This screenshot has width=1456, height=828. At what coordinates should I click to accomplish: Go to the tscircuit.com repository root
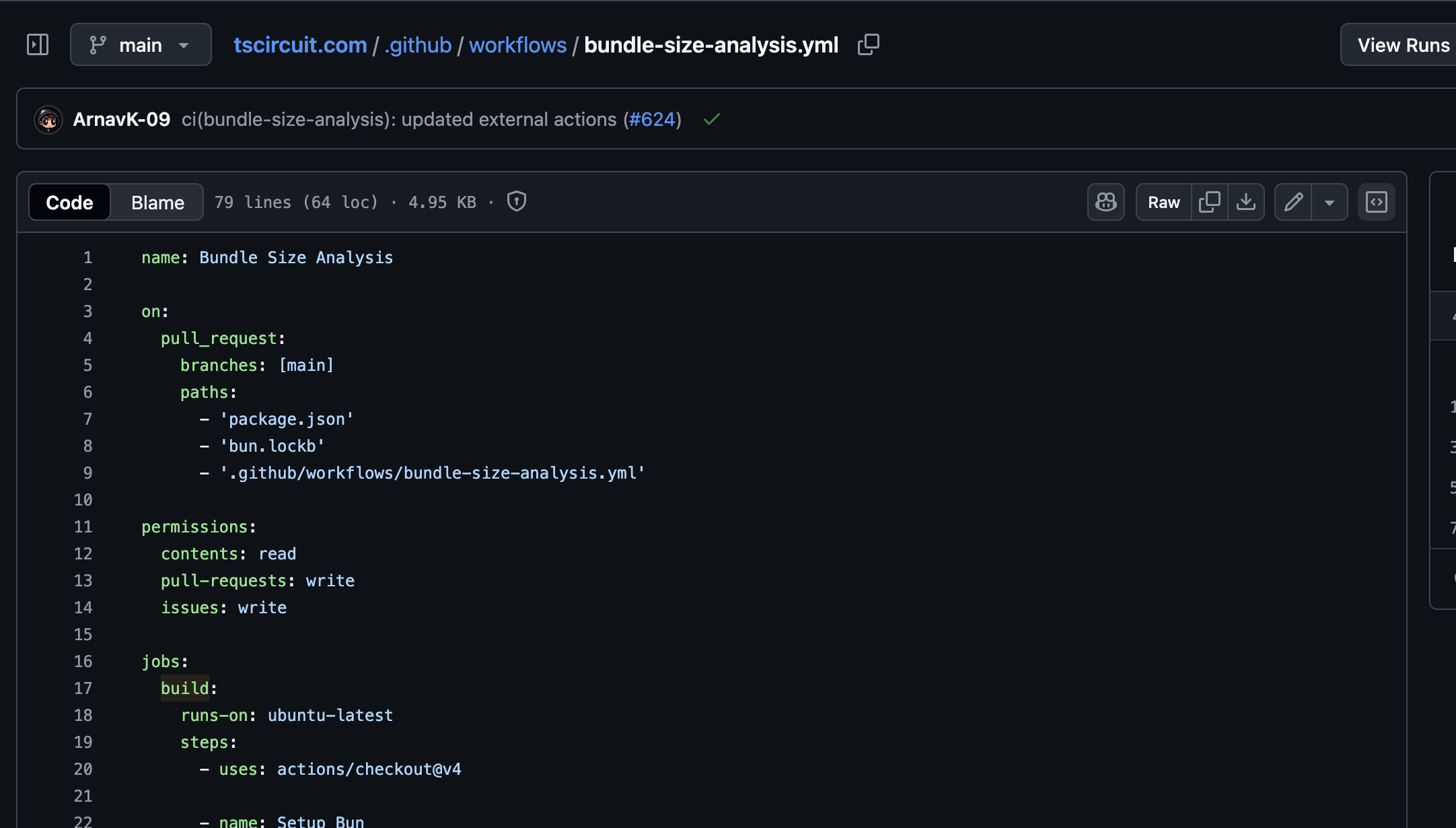tap(300, 45)
